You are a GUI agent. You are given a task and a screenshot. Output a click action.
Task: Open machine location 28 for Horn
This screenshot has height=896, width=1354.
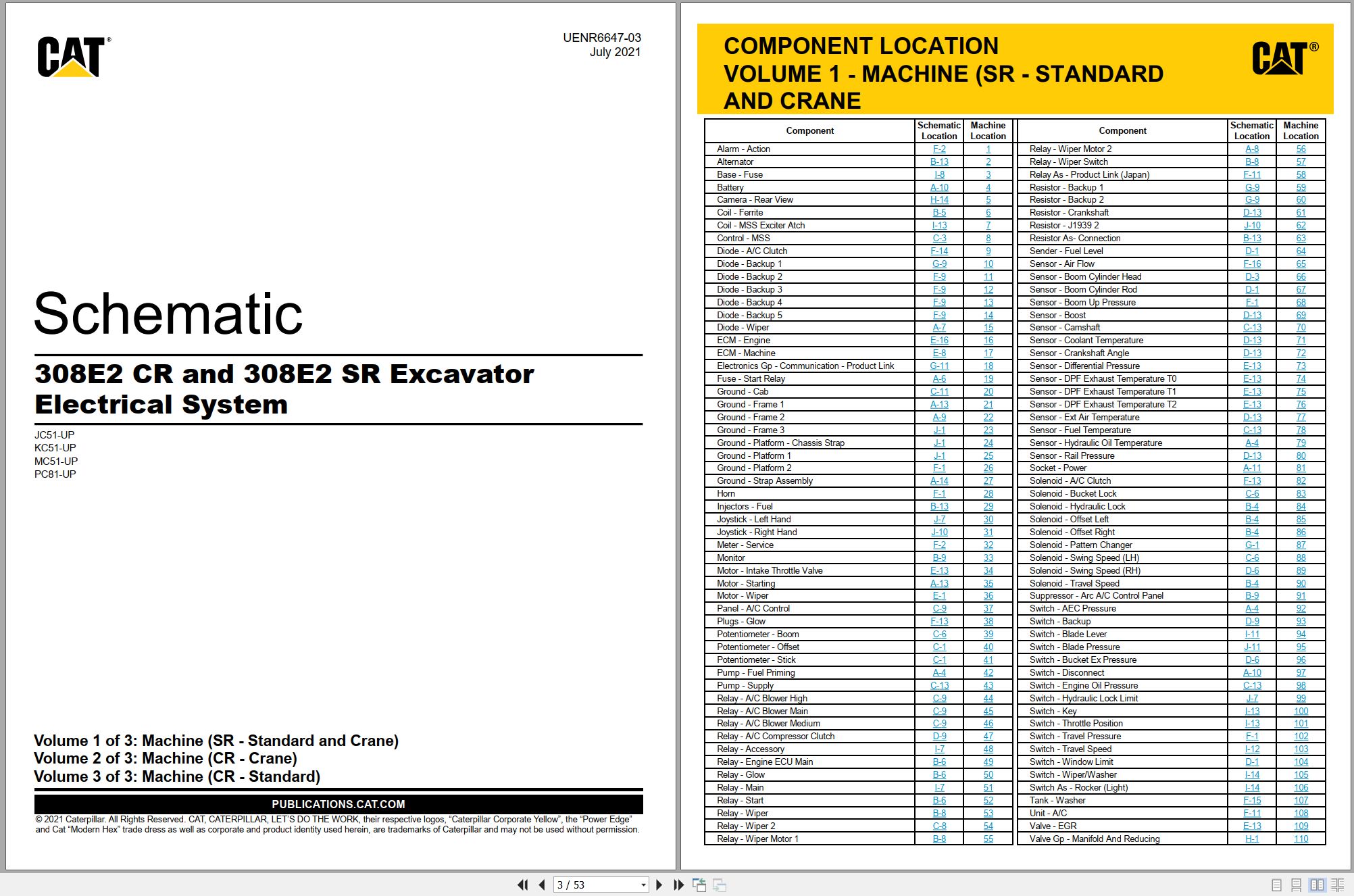point(988,493)
